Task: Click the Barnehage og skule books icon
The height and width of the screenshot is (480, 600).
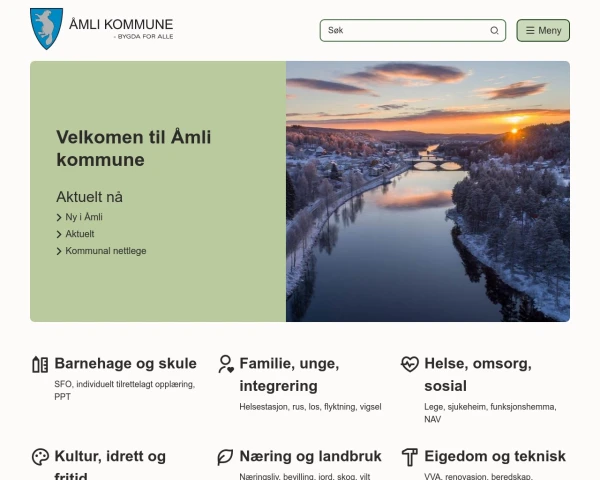Action: [x=40, y=364]
